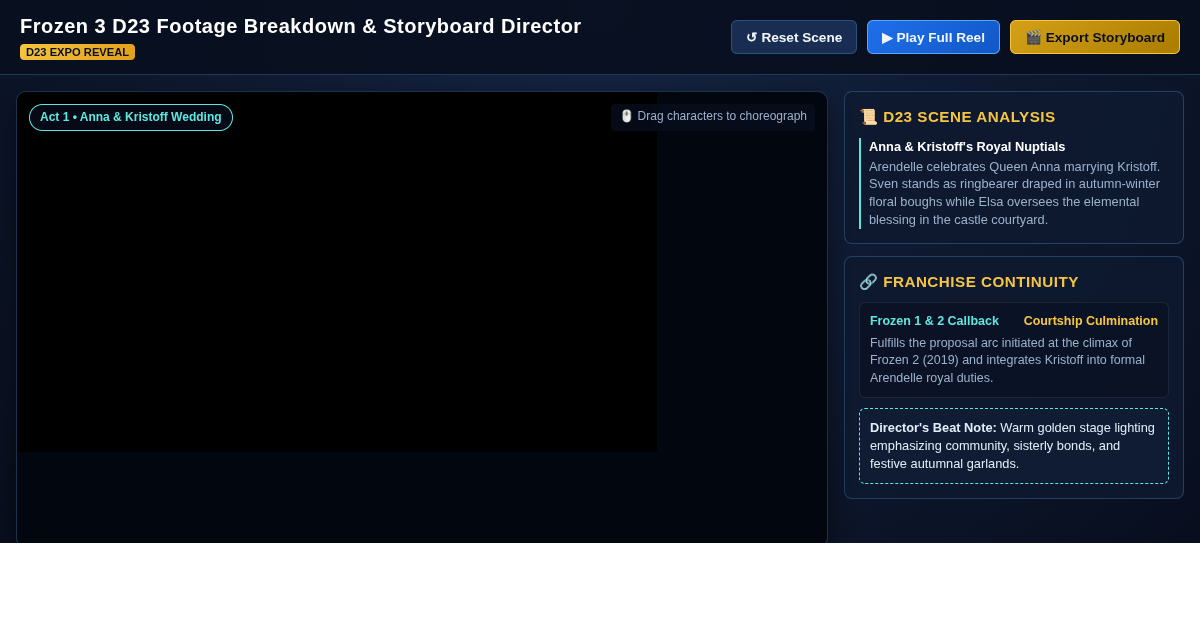This screenshot has height=630, width=1200.
Task: Click the FRANCHISE CONTINUITY heading
Action: pyautogui.click(x=981, y=282)
